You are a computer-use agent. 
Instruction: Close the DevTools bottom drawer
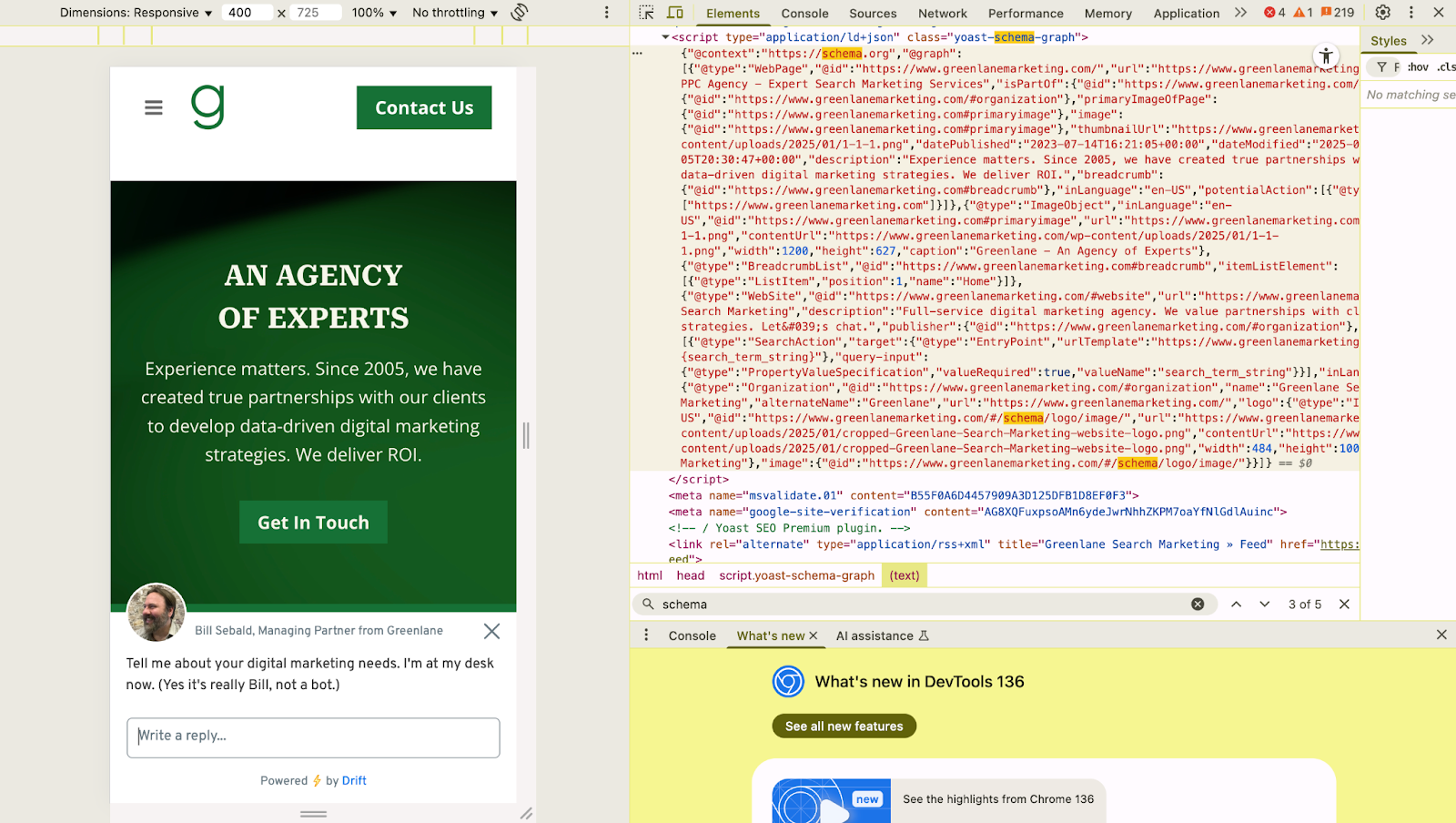(x=1441, y=635)
